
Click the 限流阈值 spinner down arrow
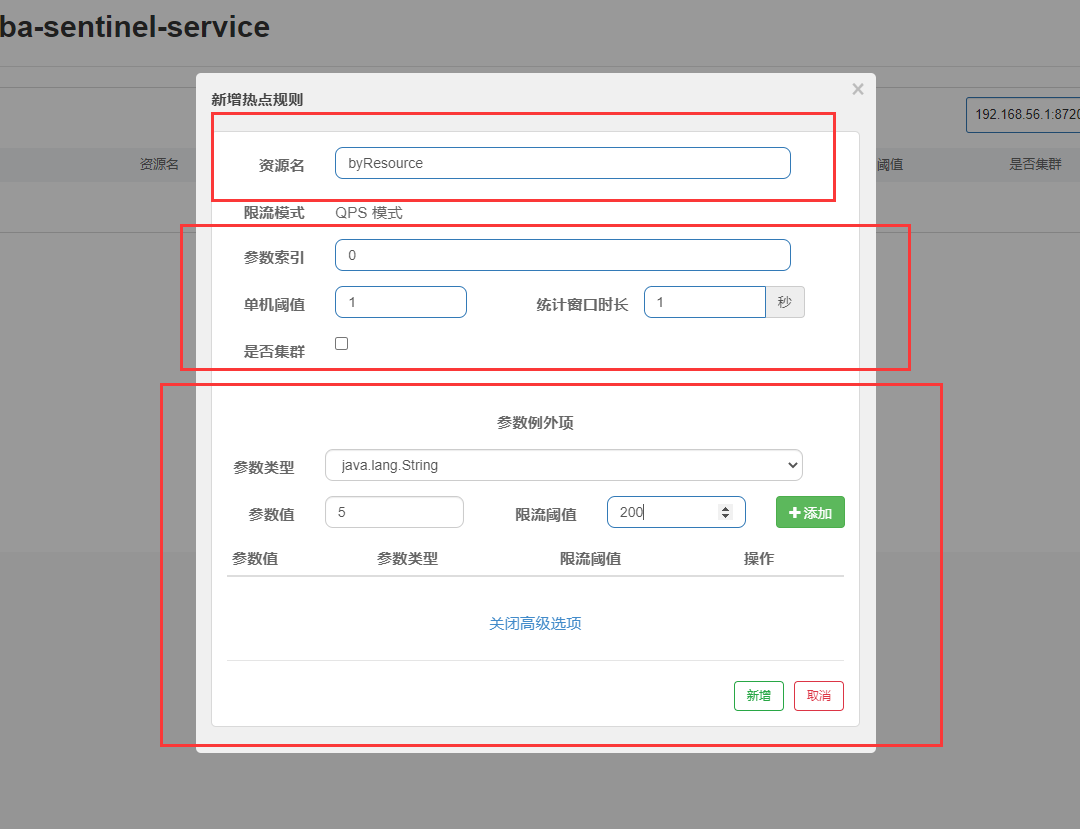click(725, 517)
